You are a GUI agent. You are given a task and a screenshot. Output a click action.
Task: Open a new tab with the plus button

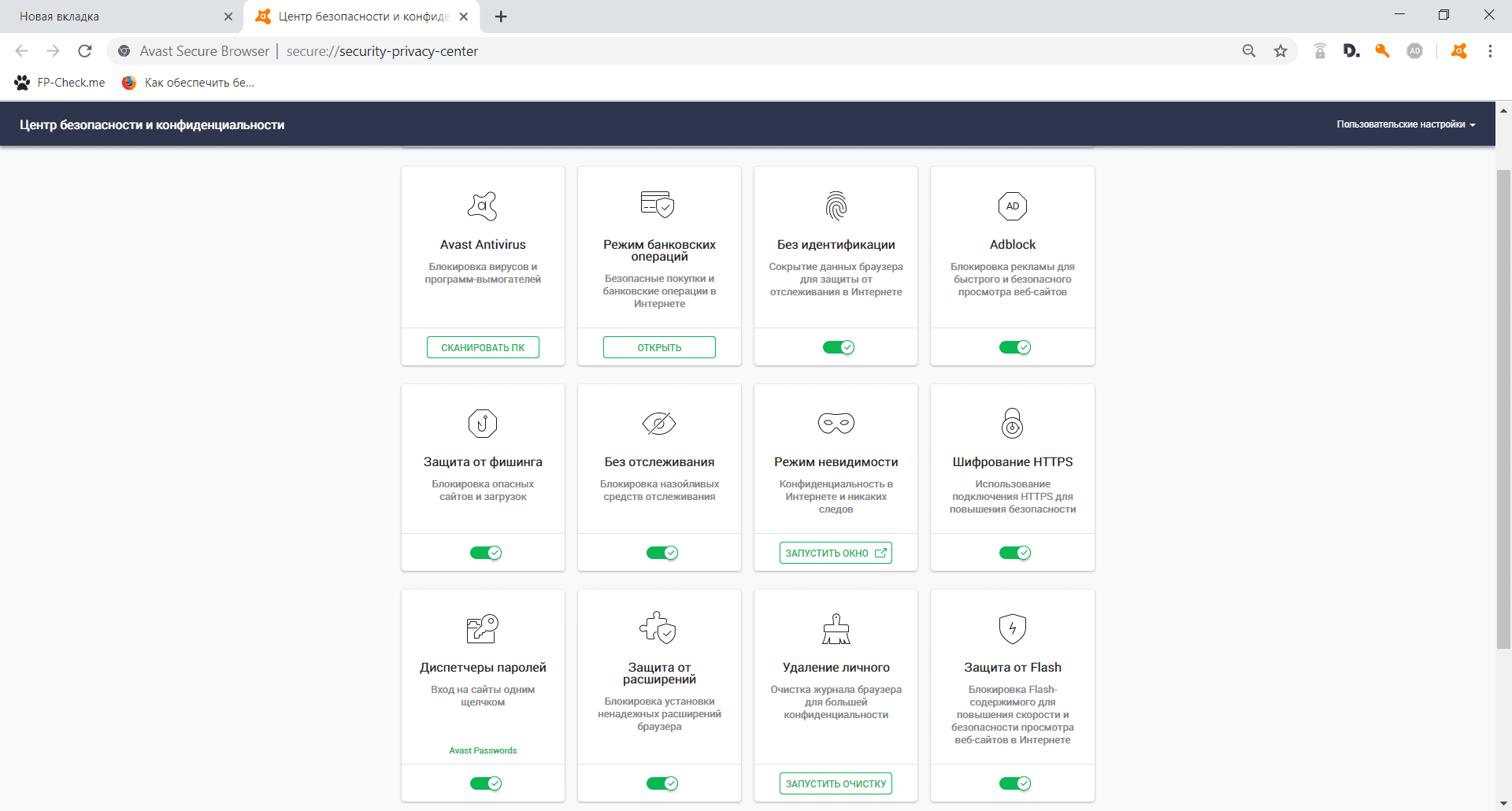tap(501, 17)
